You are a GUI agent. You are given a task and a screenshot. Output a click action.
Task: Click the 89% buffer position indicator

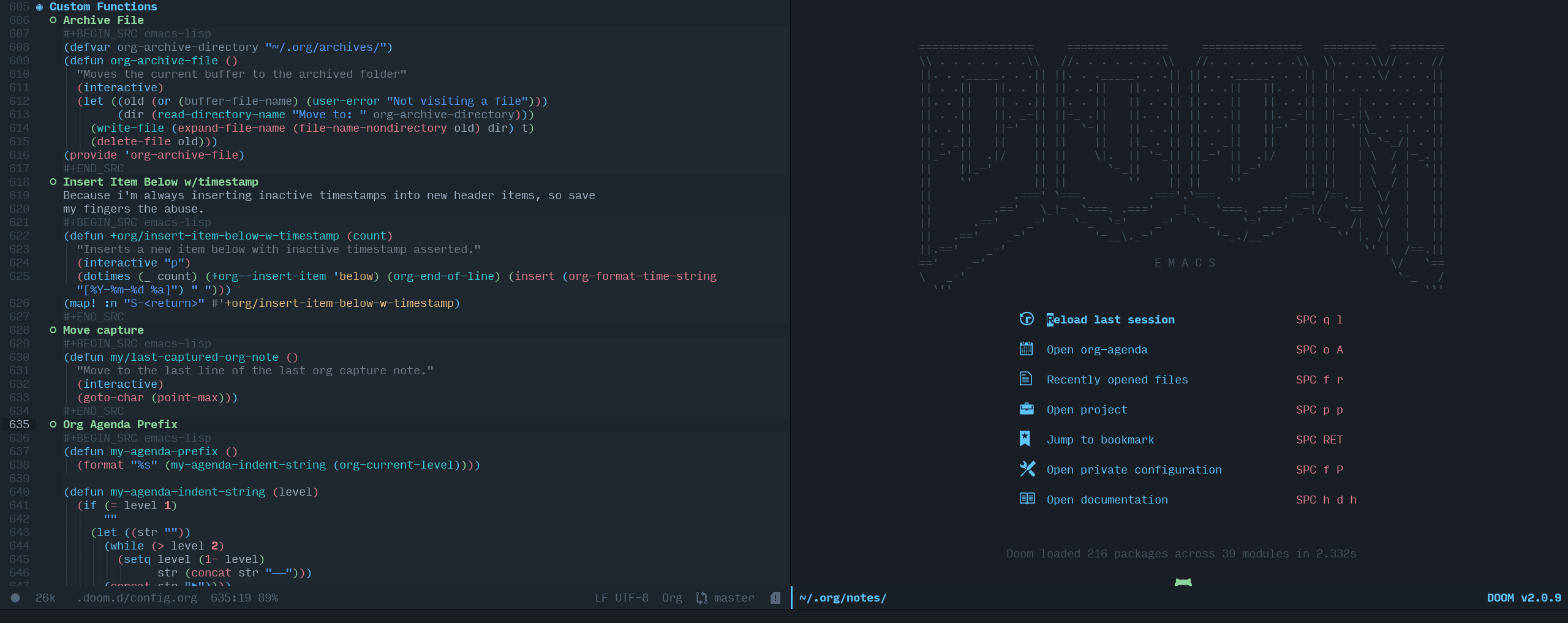[268, 598]
